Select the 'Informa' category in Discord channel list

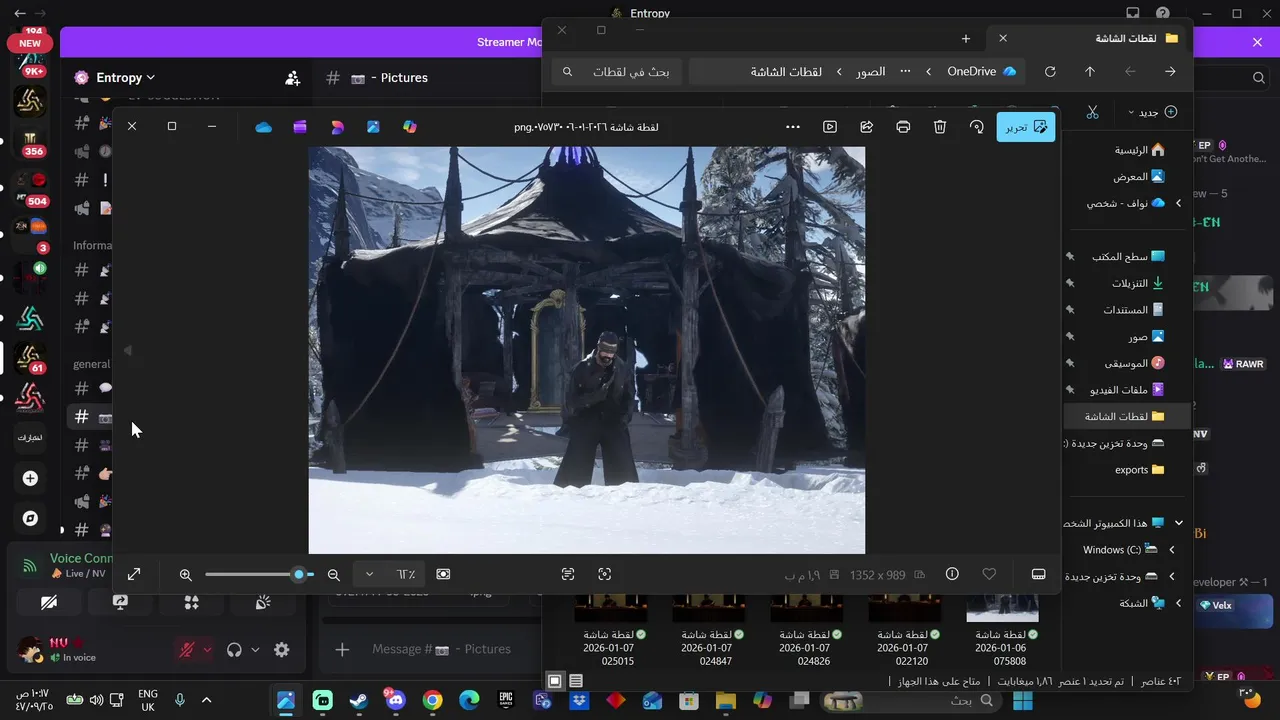point(92,245)
